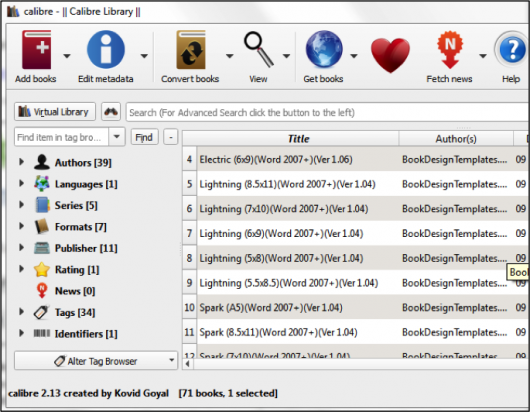The image size is (530, 412).
Task: Open Fetch news dropdown arrow
Action: coord(483,56)
